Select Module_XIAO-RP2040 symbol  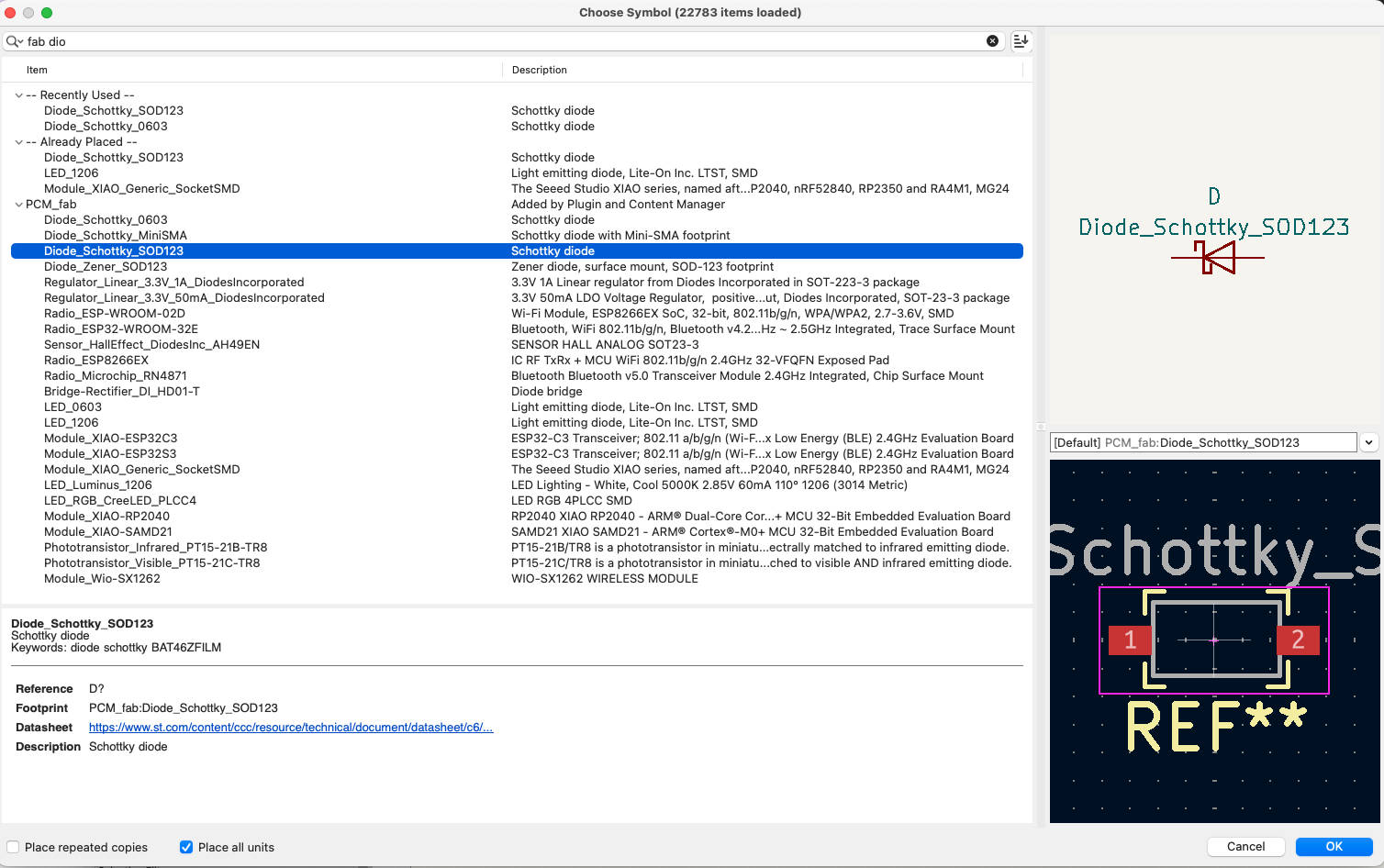coord(106,517)
